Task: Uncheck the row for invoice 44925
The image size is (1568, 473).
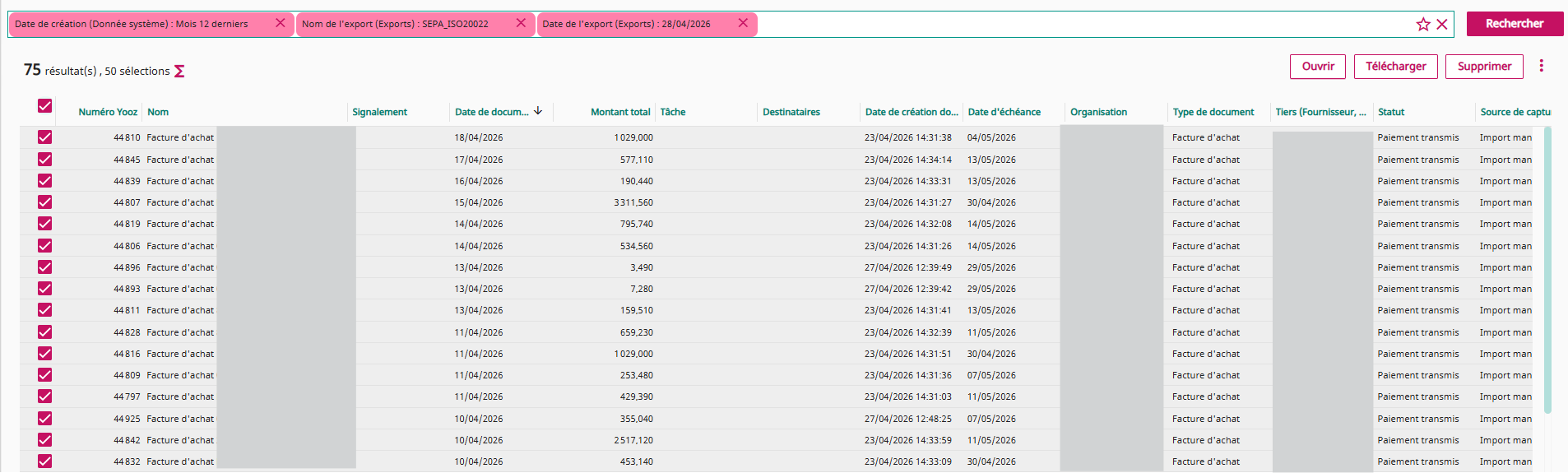Action: coord(44,419)
